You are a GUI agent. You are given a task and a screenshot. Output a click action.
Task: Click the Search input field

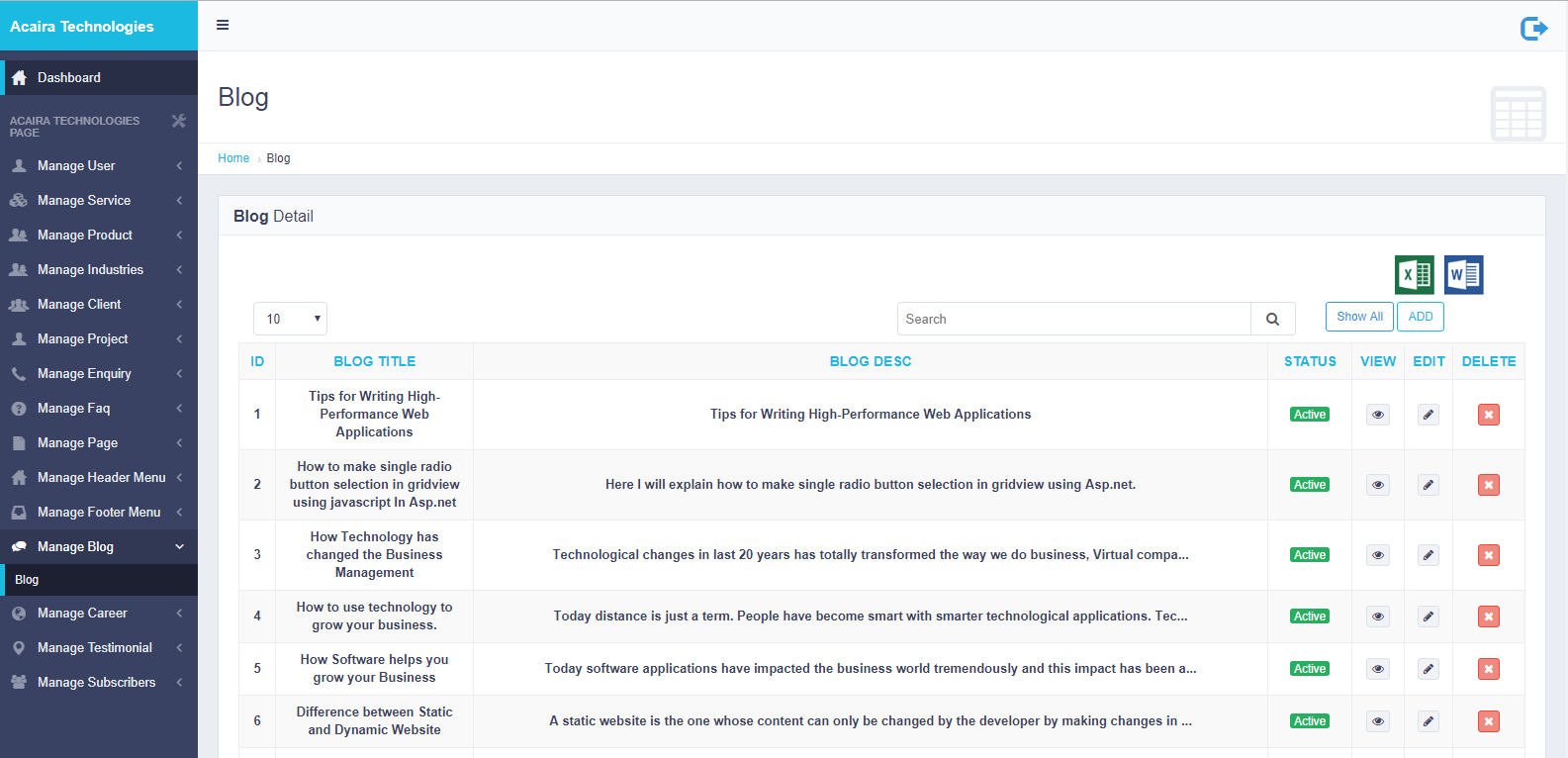(x=1073, y=319)
